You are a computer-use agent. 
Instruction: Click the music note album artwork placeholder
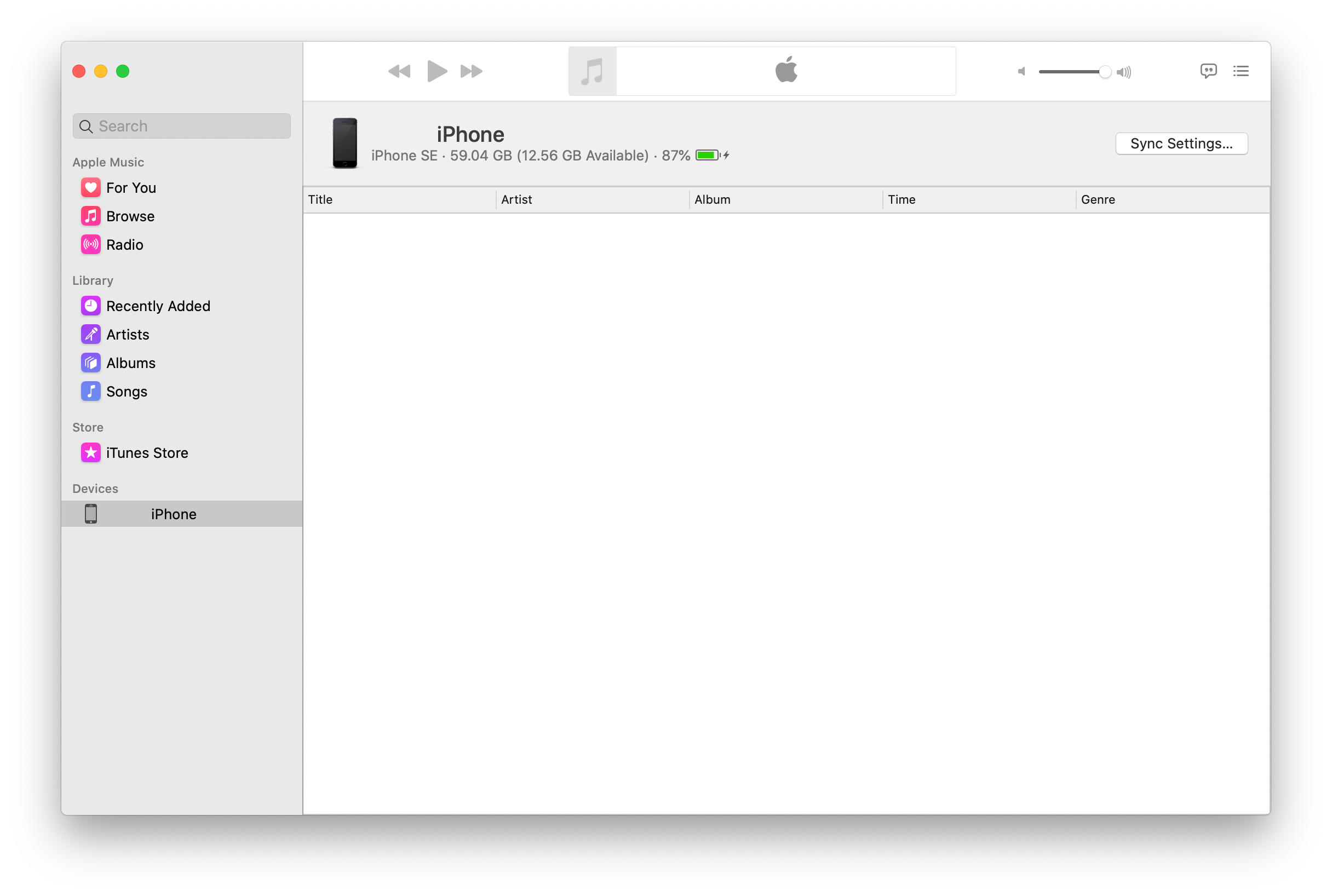(x=592, y=71)
